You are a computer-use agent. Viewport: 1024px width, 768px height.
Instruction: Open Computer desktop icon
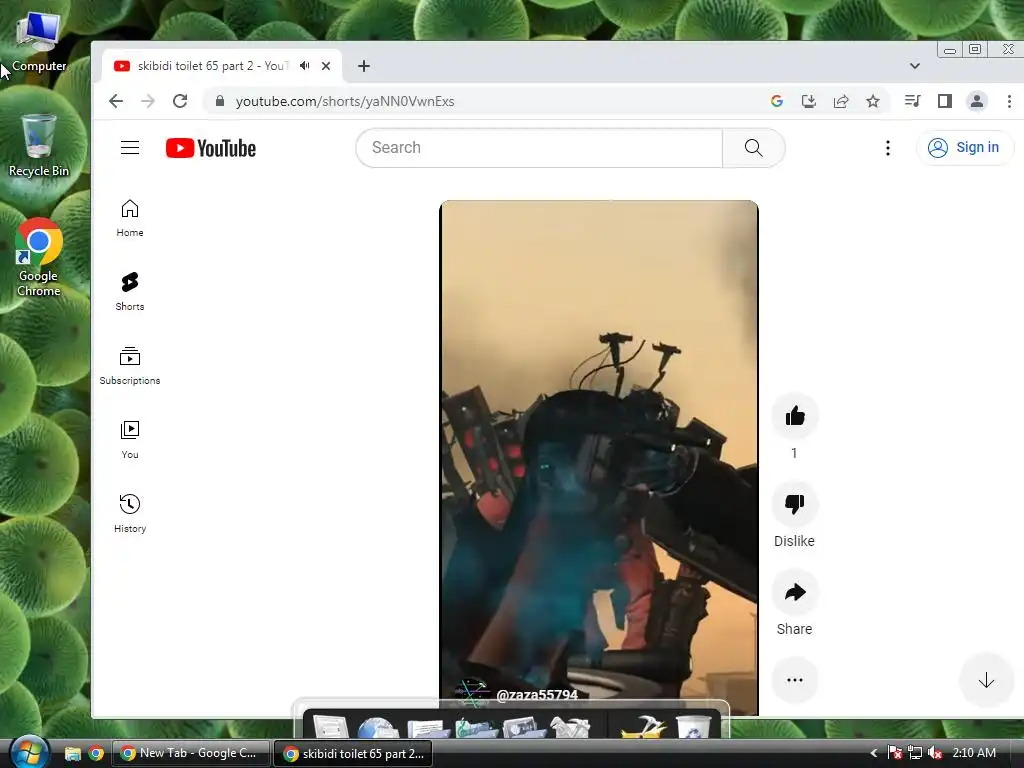tap(39, 42)
